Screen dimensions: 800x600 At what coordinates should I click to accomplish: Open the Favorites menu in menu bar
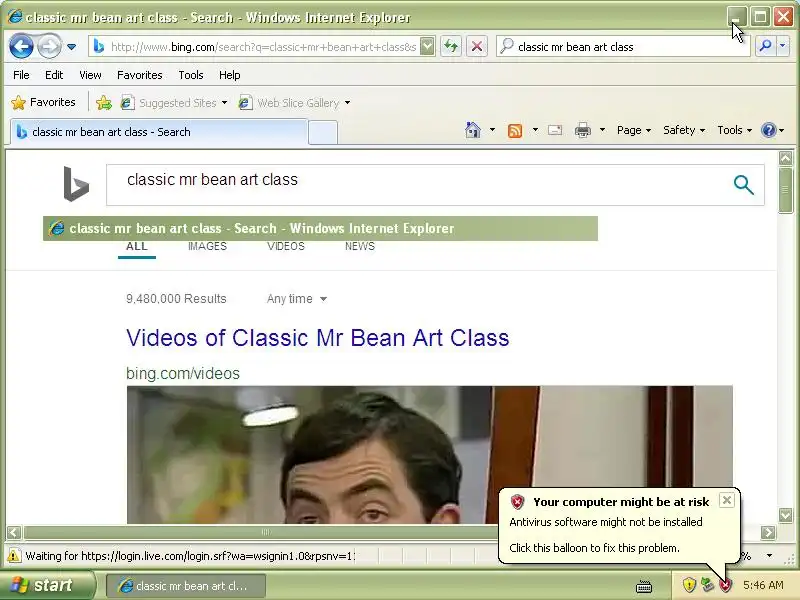[140, 75]
